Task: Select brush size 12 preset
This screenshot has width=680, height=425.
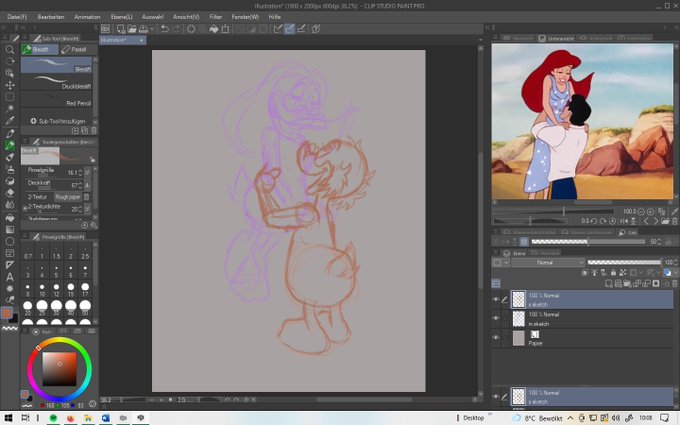Action: pos(56,289)
